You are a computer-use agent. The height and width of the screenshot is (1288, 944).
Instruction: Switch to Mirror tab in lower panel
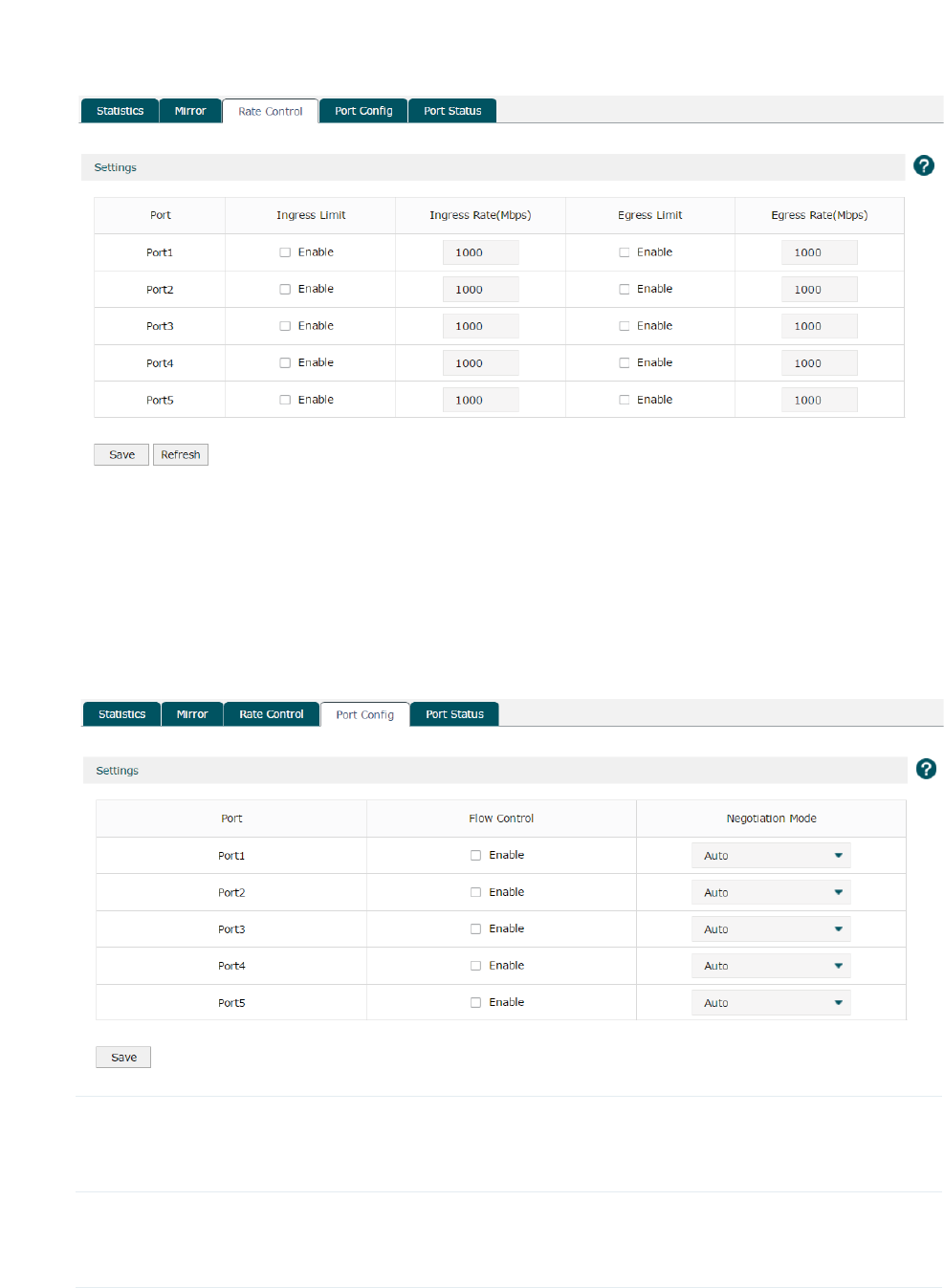(192, 714)
